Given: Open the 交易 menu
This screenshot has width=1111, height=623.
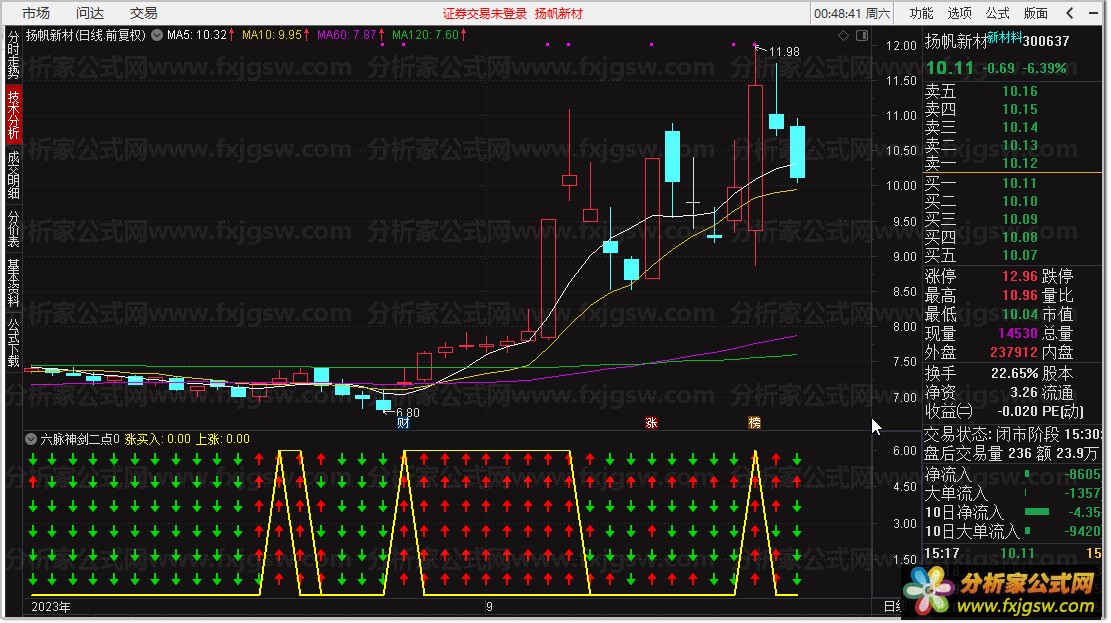Looking at the screenshot, I should pos(144,13).
